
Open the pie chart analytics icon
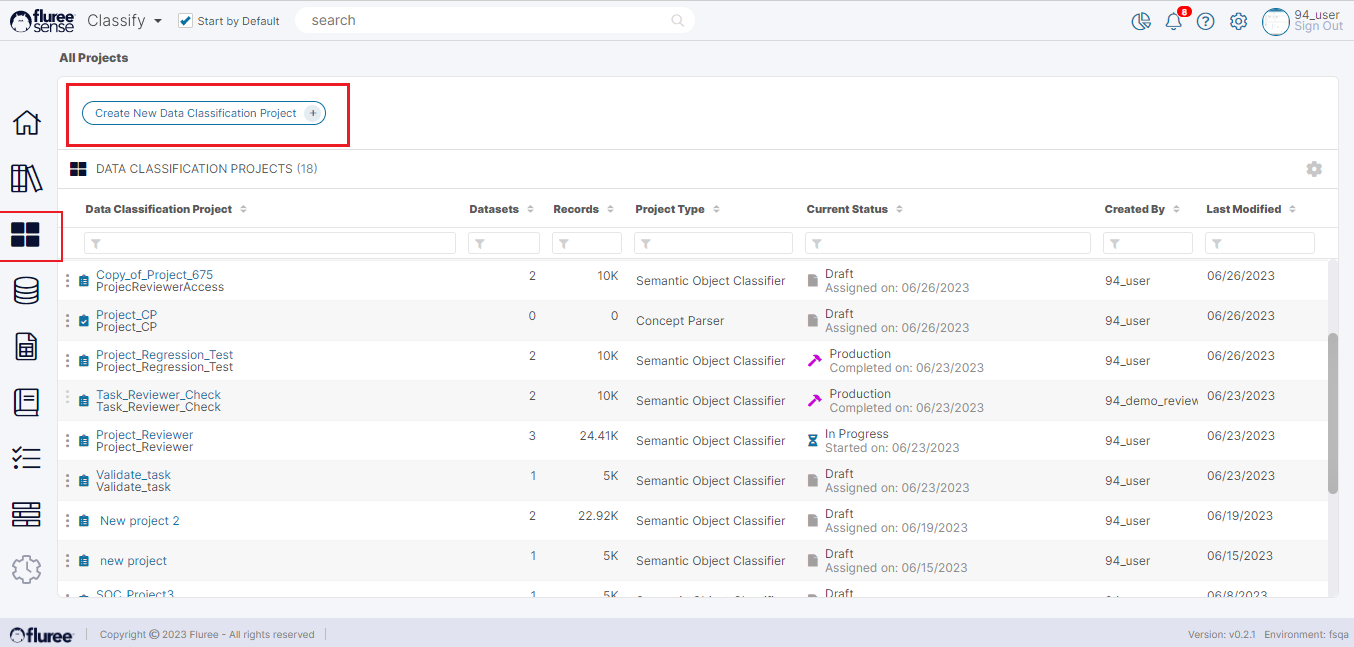pos(1141,22)
